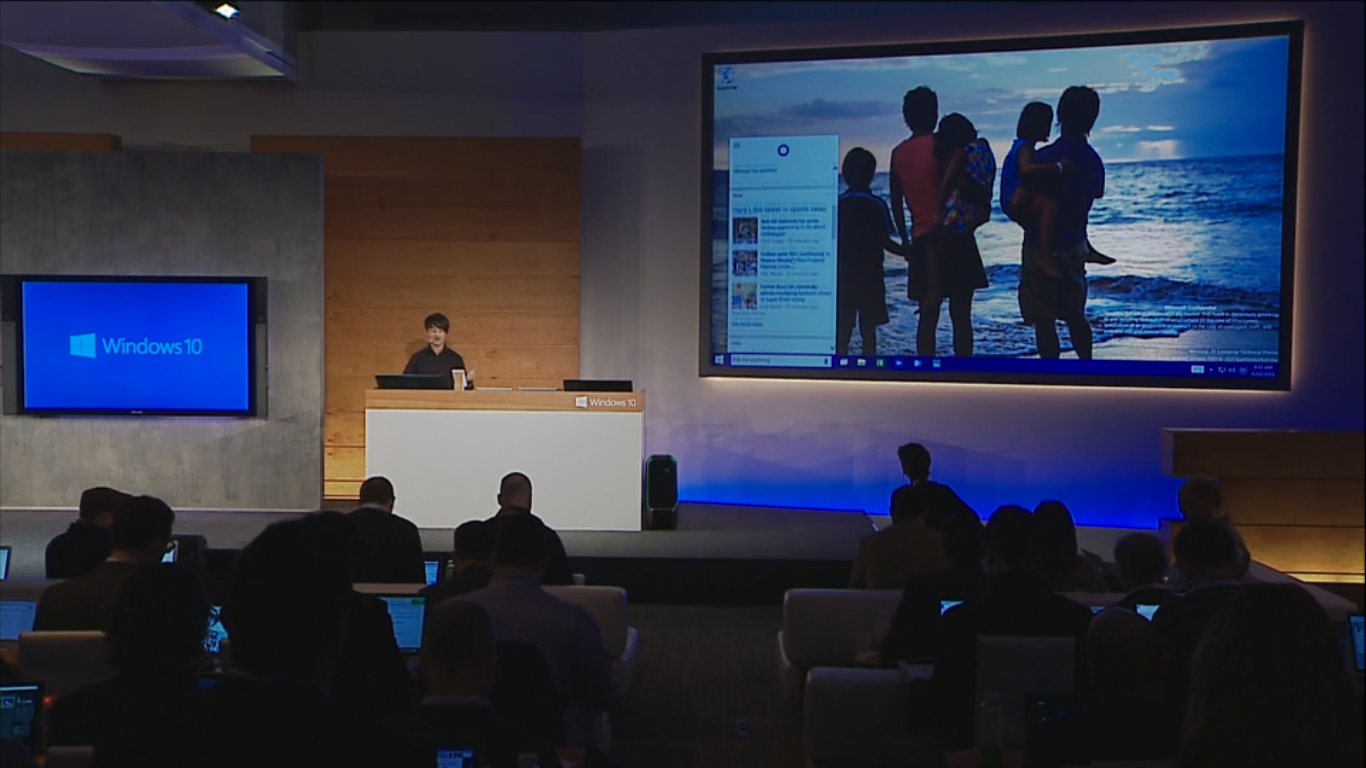Open the volume icon in system tray

1233,370
